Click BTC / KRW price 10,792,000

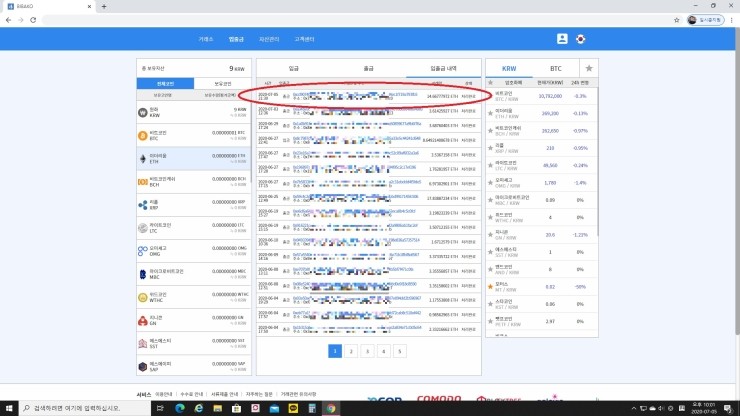(x=550, y=96)
